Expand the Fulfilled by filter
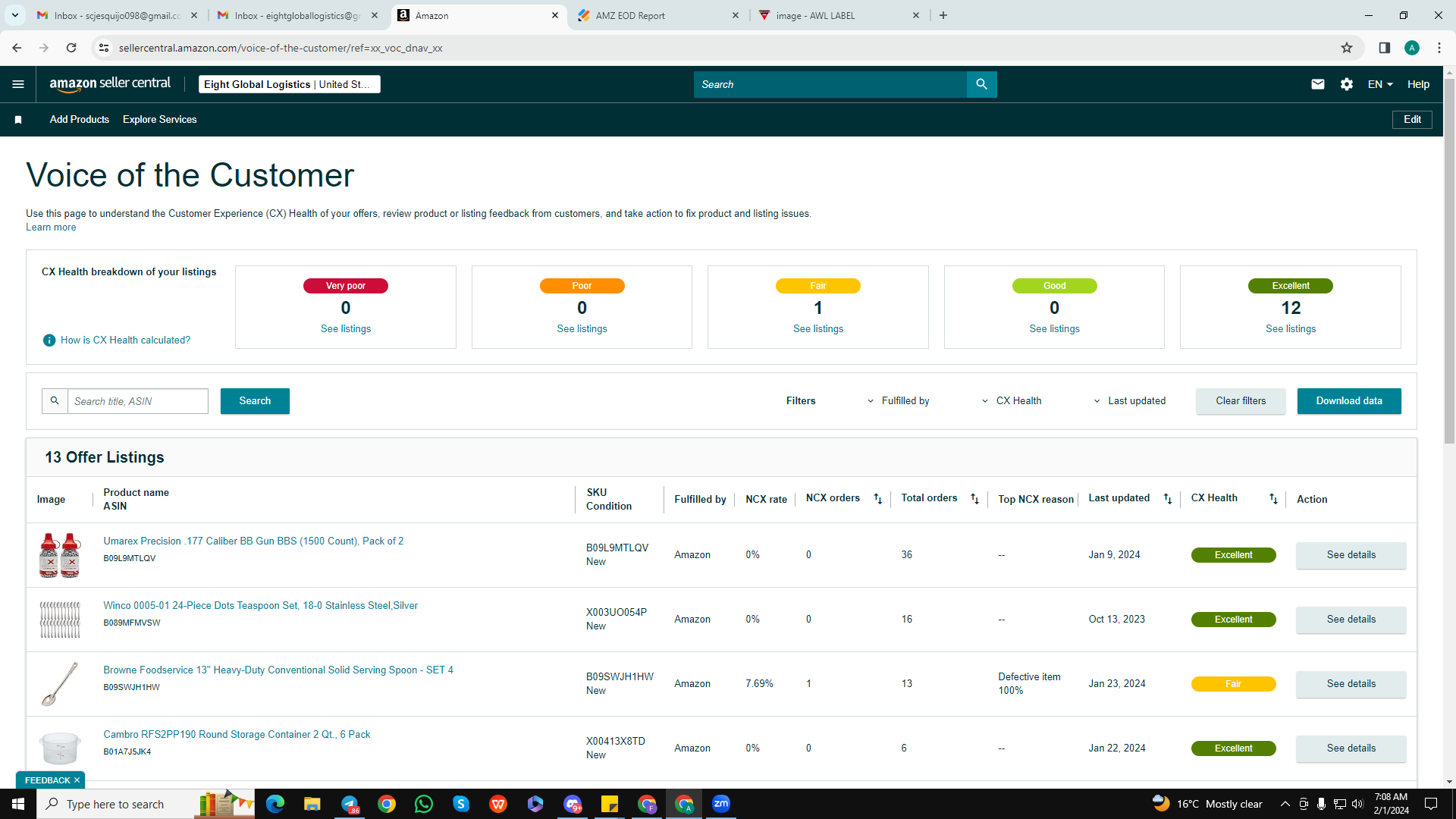The height and width of the screenshot is (819, 1456). pos(898,401)
